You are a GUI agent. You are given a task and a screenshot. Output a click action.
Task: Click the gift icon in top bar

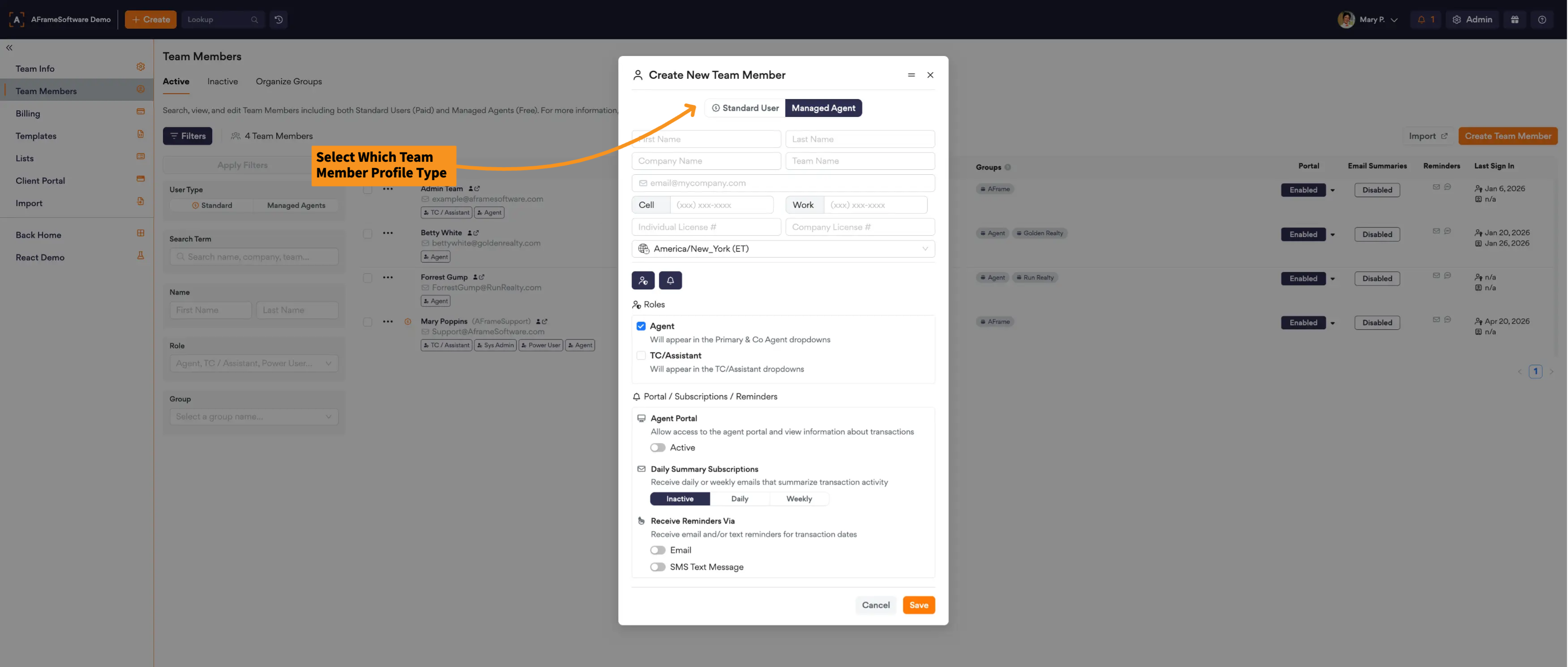tap(1514, 20)
